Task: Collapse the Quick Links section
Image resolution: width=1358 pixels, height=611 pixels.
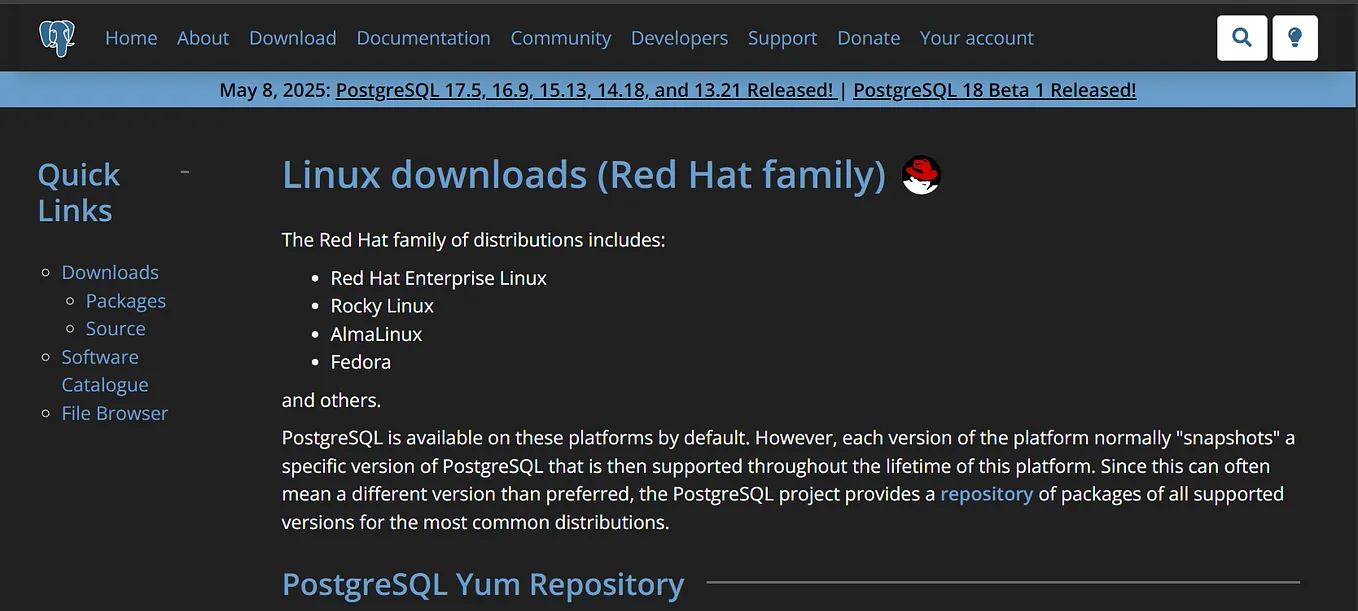Action: (184, 171)
